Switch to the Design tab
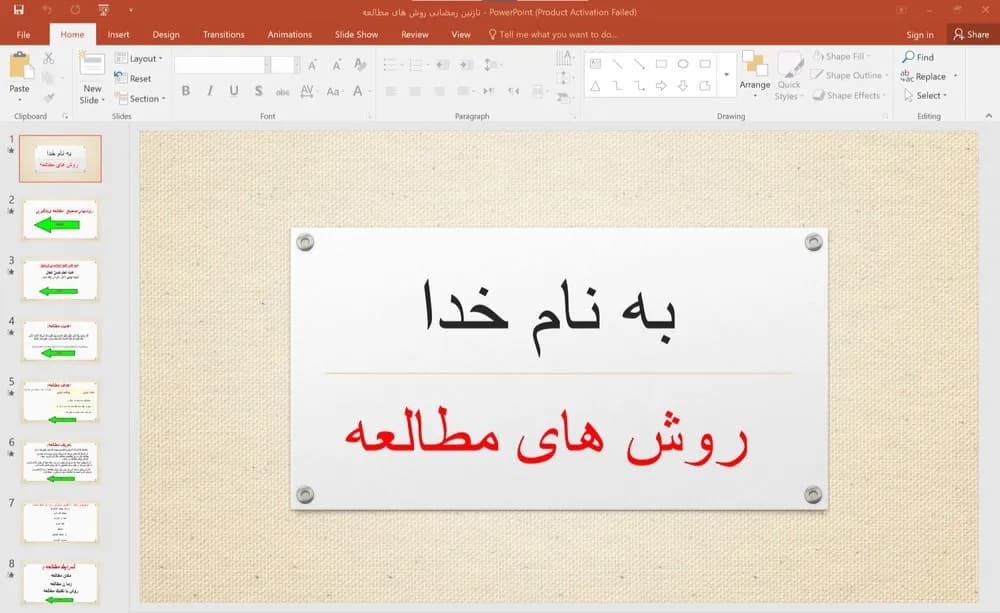 tap(166, 34)
